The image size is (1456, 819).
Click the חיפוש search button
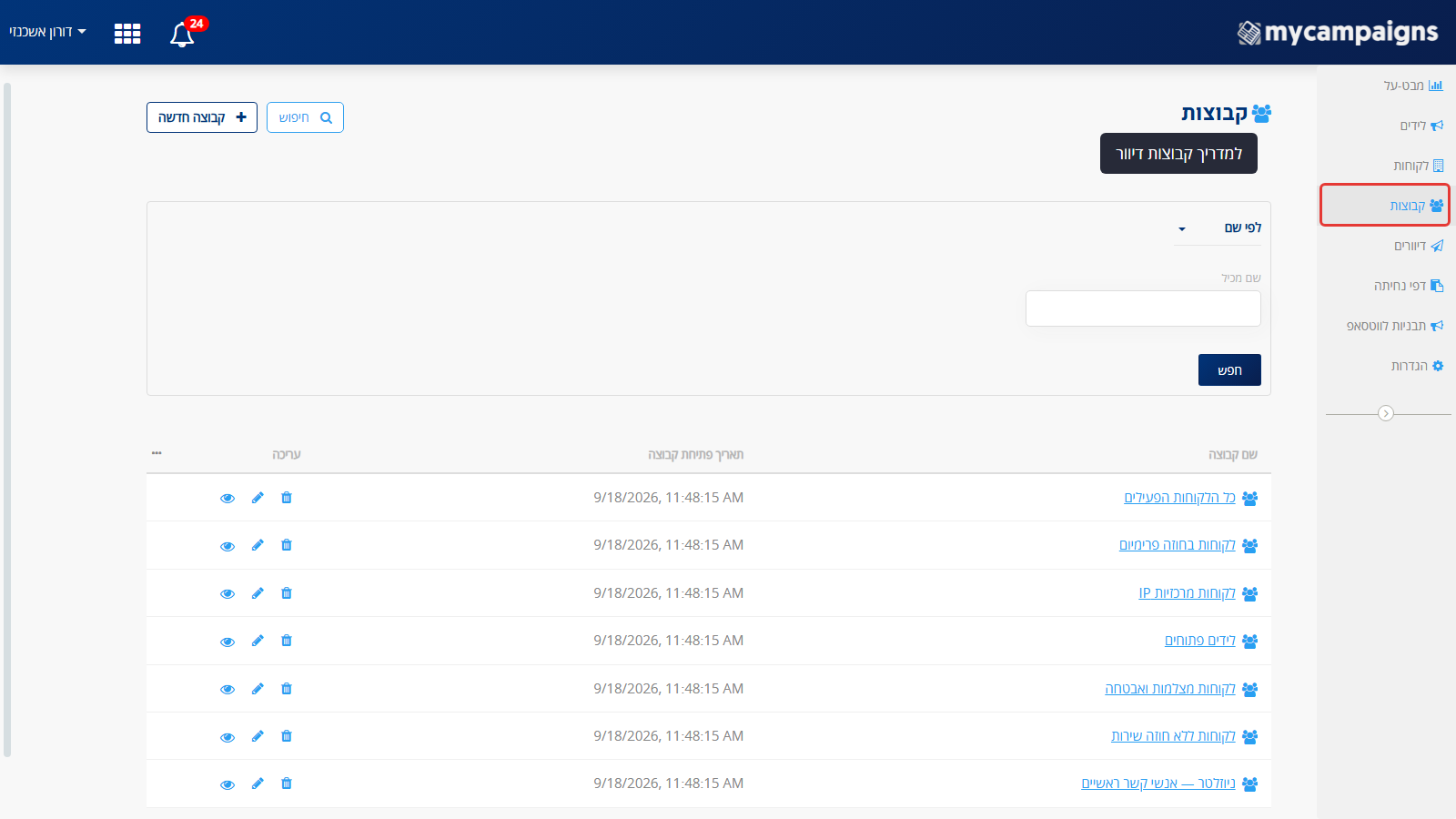point(305,117)
